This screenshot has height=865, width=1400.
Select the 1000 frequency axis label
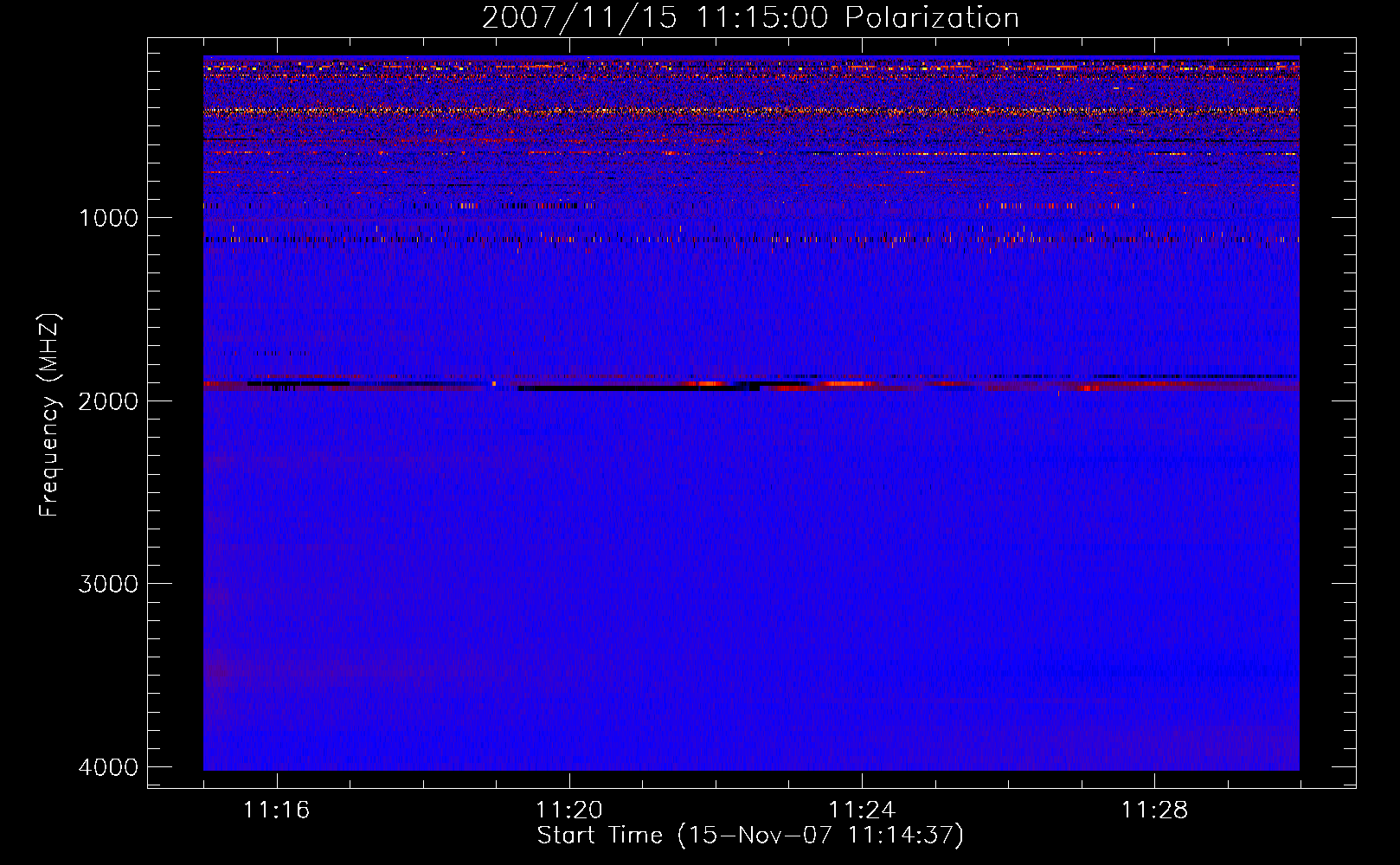click(x=108, y=218)
